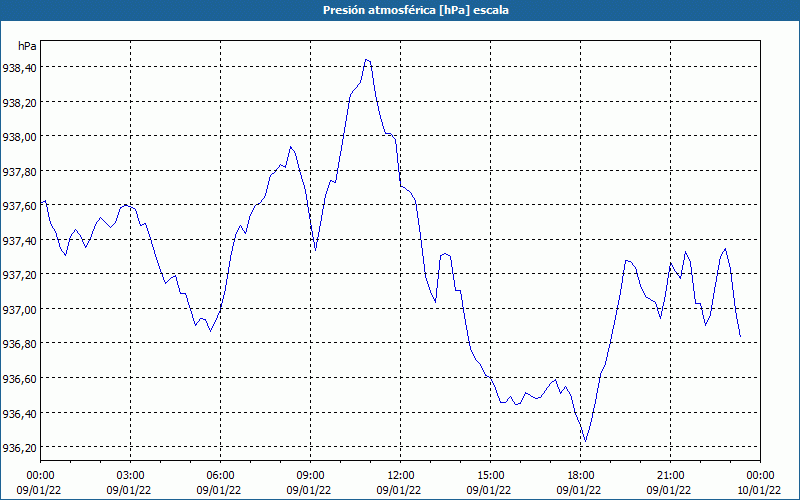Image resolution: width=800 pixels, height=500 pixels.
Task: Click the pressure curve's highest peak near 11:00
Action: click(x=366, y=60)
